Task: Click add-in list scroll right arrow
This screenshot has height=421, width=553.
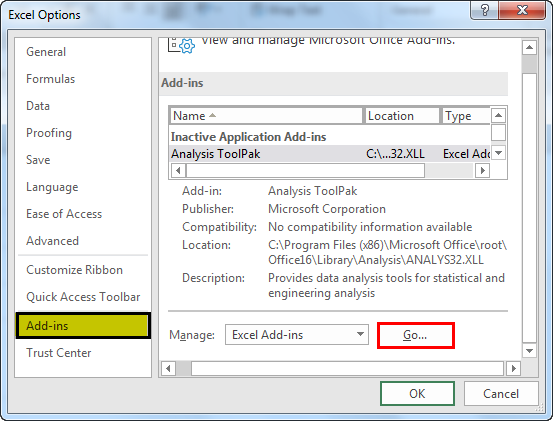Action: tap(482, 171)
